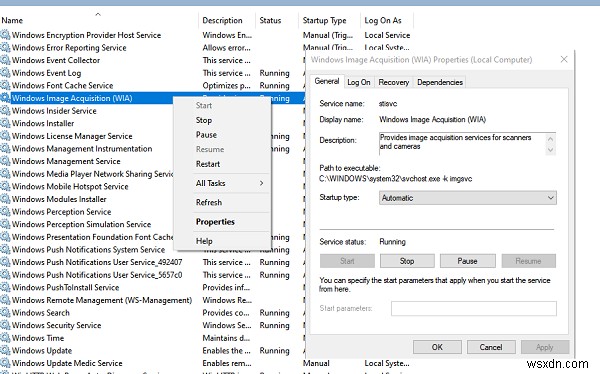Image resolution: width=600 pixels, height=374 pixels.
Task: Click gear icon beside Windows Modules Installer
Action: pos(5,199)
